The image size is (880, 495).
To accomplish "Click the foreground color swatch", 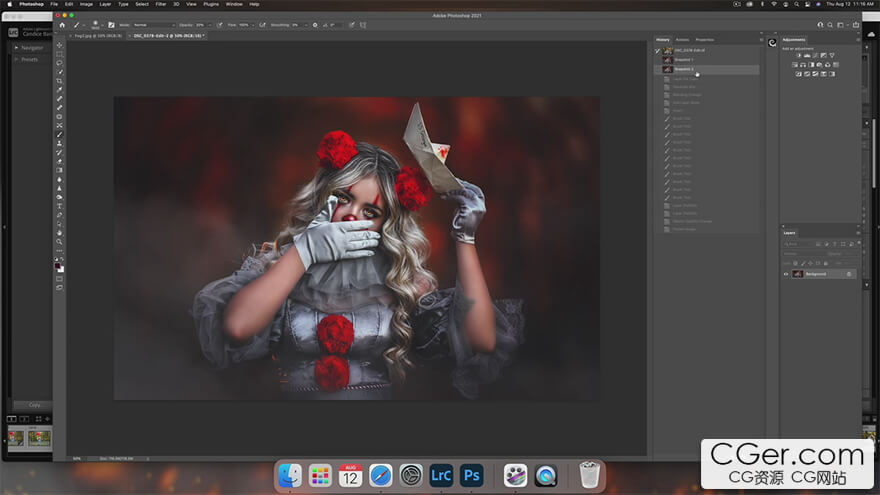I will click(58, 266).
